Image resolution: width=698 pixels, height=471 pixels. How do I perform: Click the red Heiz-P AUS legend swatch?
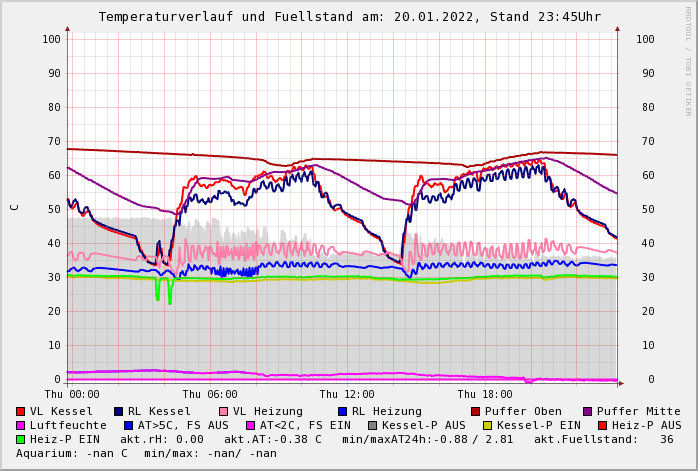602,425
